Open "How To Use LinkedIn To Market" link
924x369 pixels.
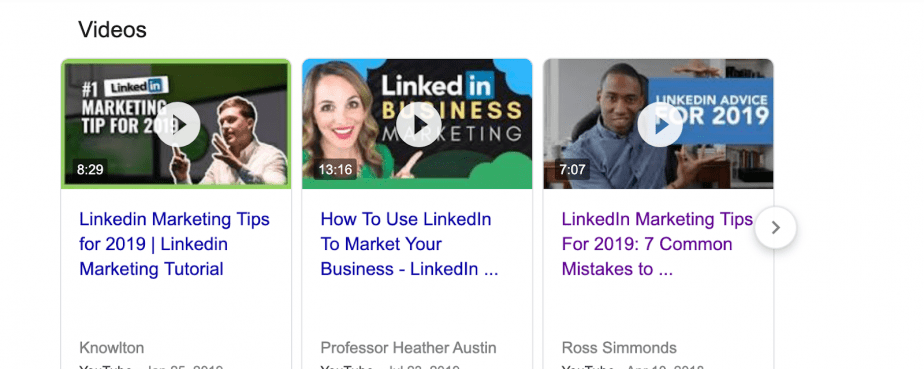[410, 244]
